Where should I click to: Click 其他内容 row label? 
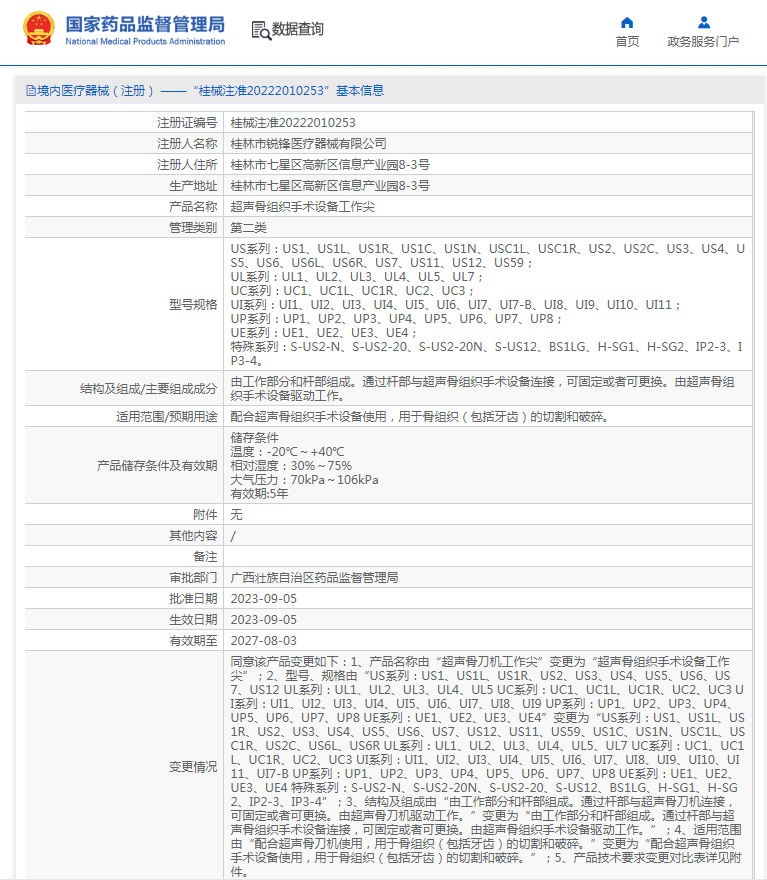193,536
